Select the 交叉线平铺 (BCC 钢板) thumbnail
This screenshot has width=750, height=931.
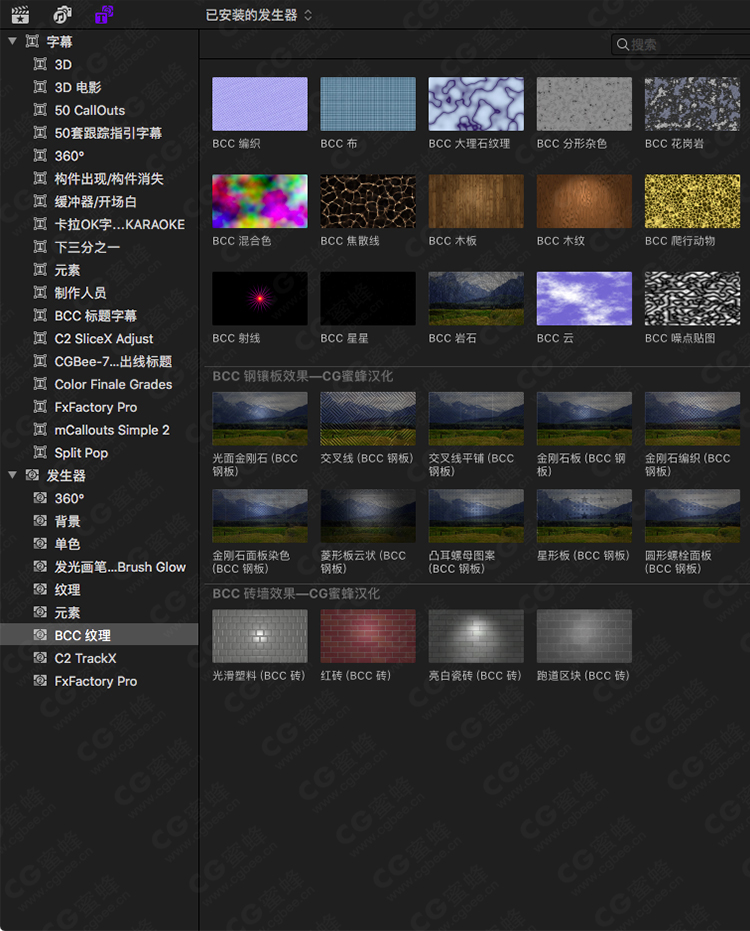(476, 419)
